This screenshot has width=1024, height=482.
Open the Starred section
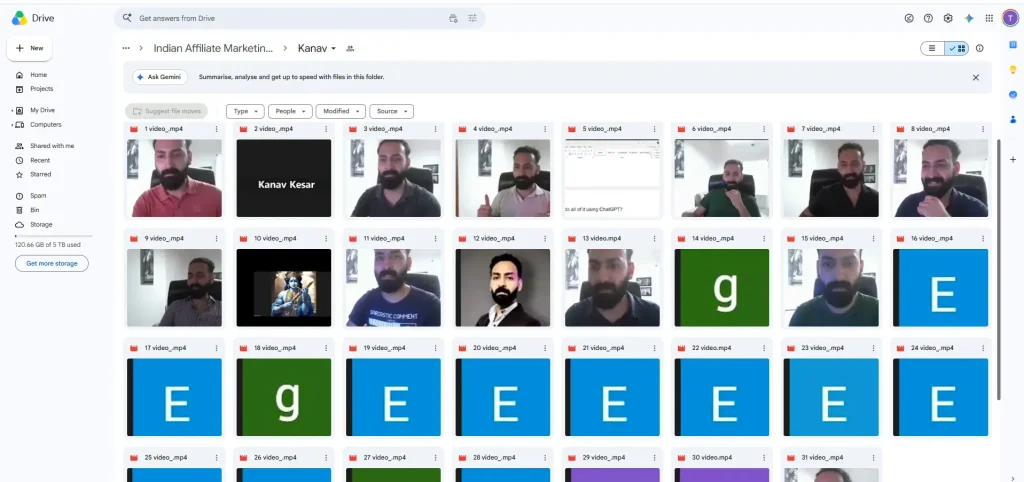pos(40,174)
